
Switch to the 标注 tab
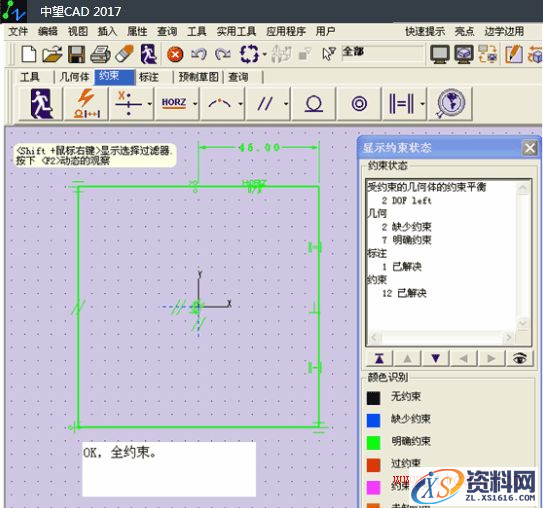[x=149, y=77]
